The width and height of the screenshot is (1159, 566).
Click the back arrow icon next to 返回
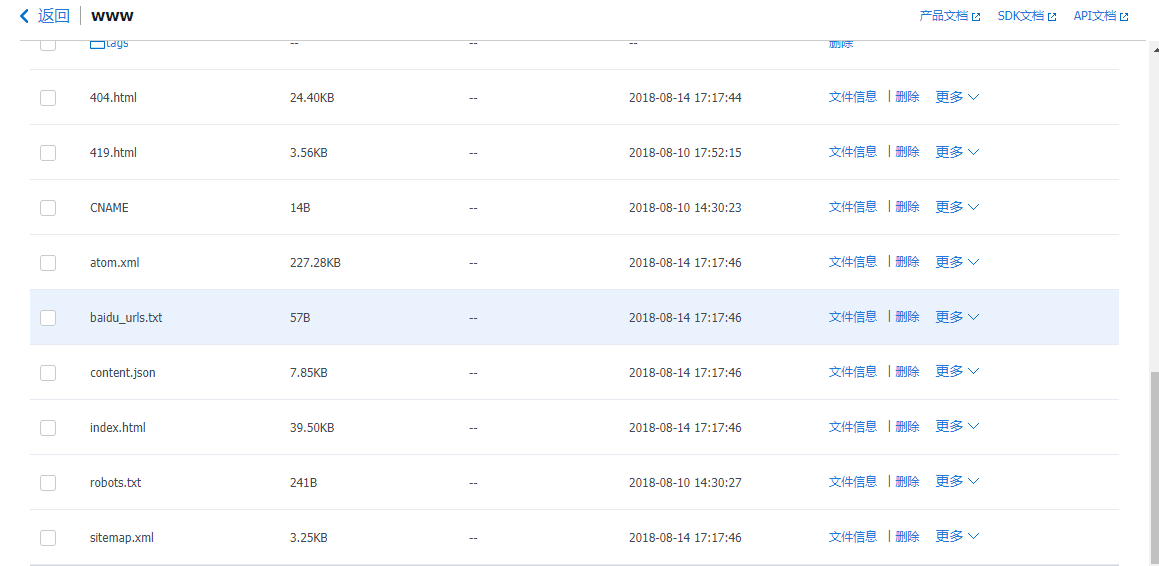pos(25,16)
